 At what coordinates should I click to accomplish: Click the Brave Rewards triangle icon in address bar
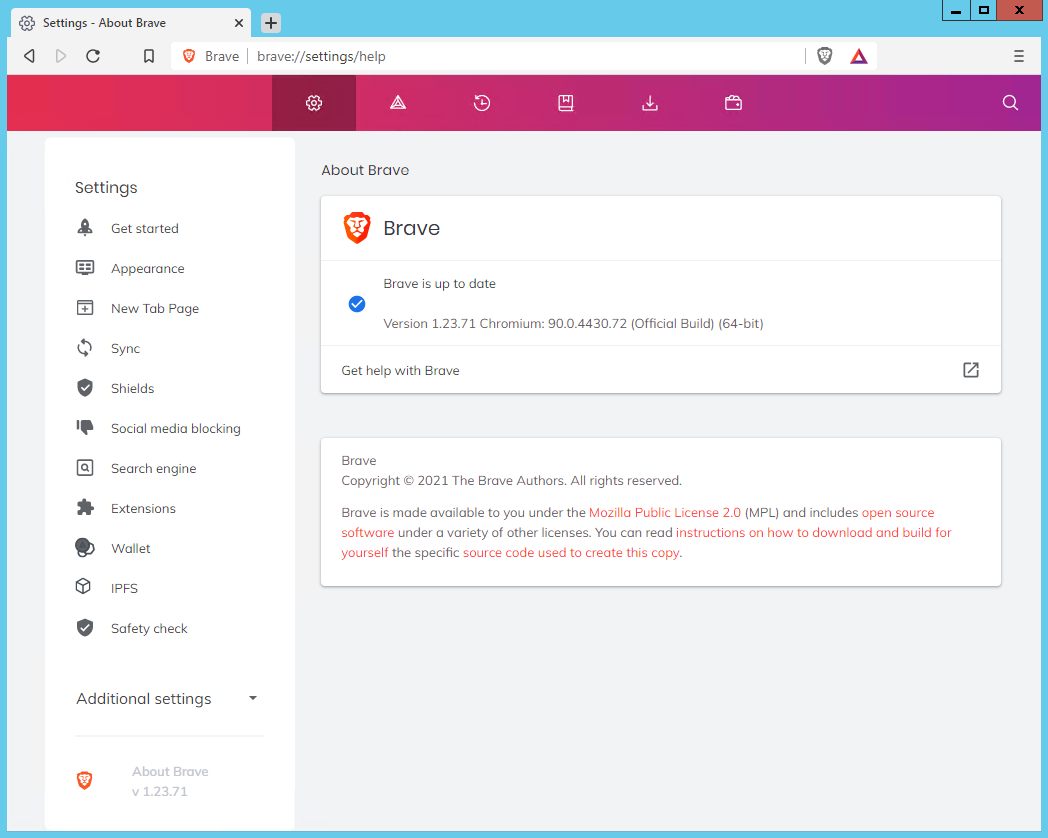859,56
